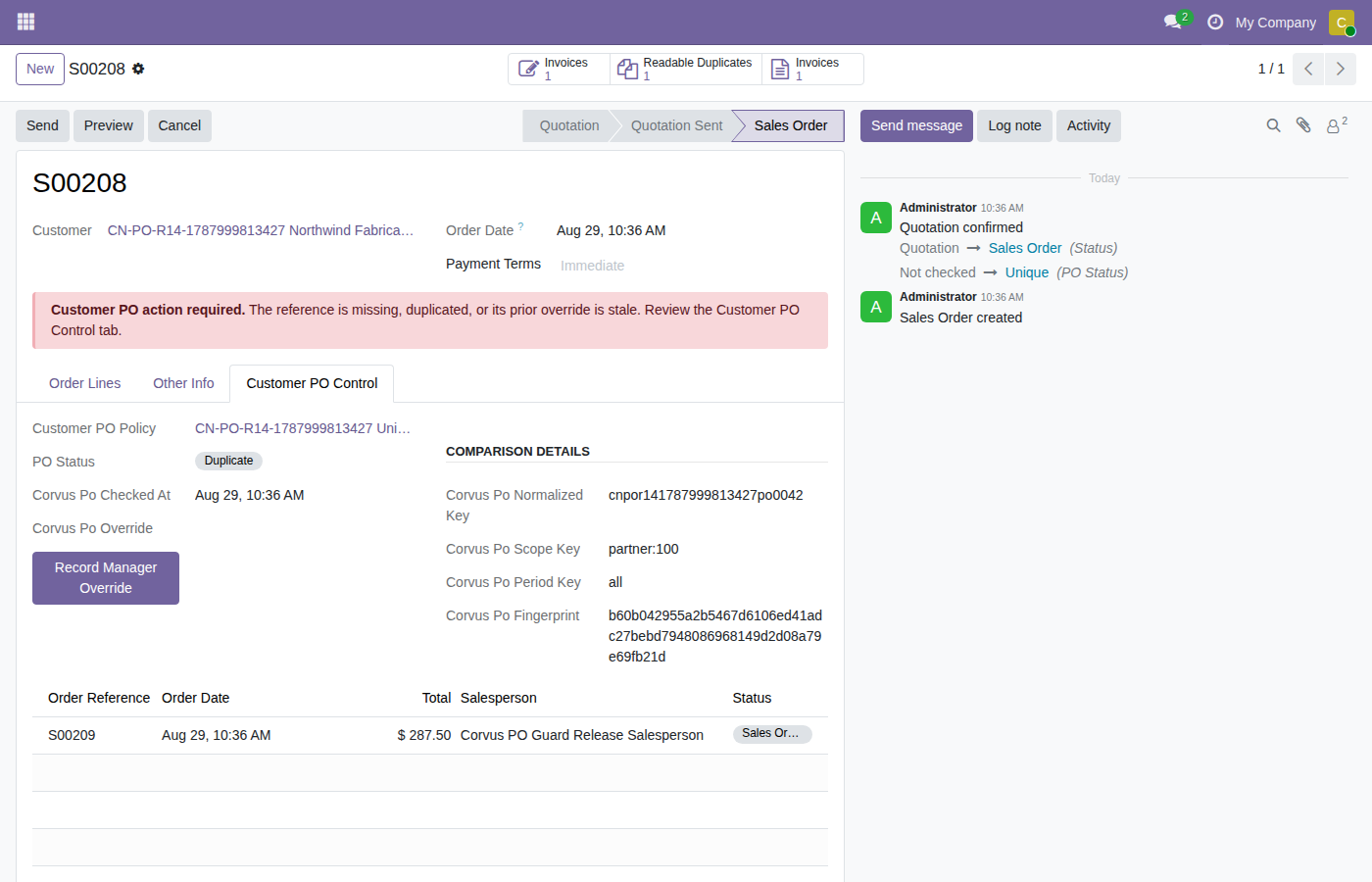Switch to the Order Lines tab

click(85, 383)
